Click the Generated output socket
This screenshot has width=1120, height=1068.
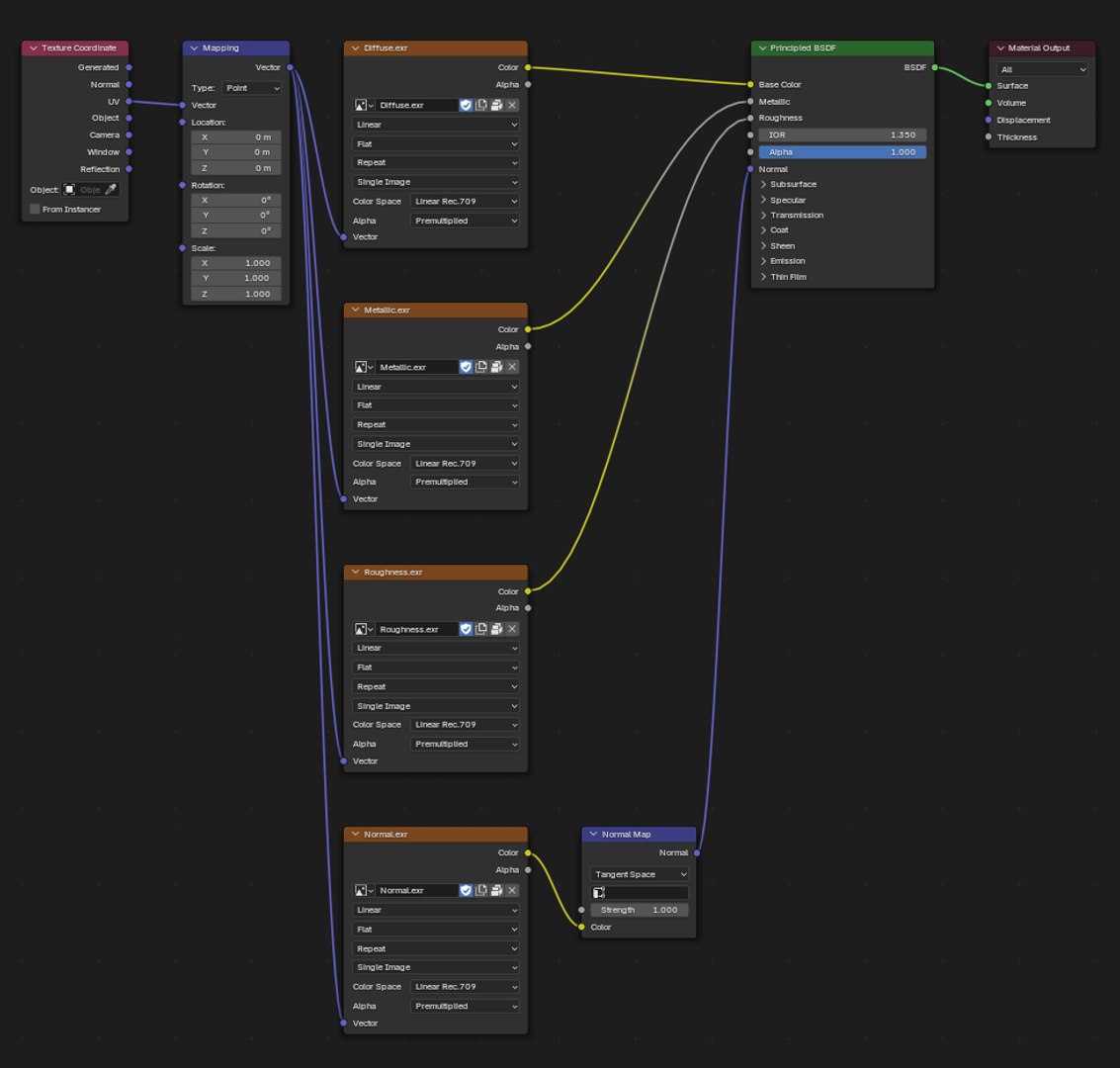coord(129,67)
